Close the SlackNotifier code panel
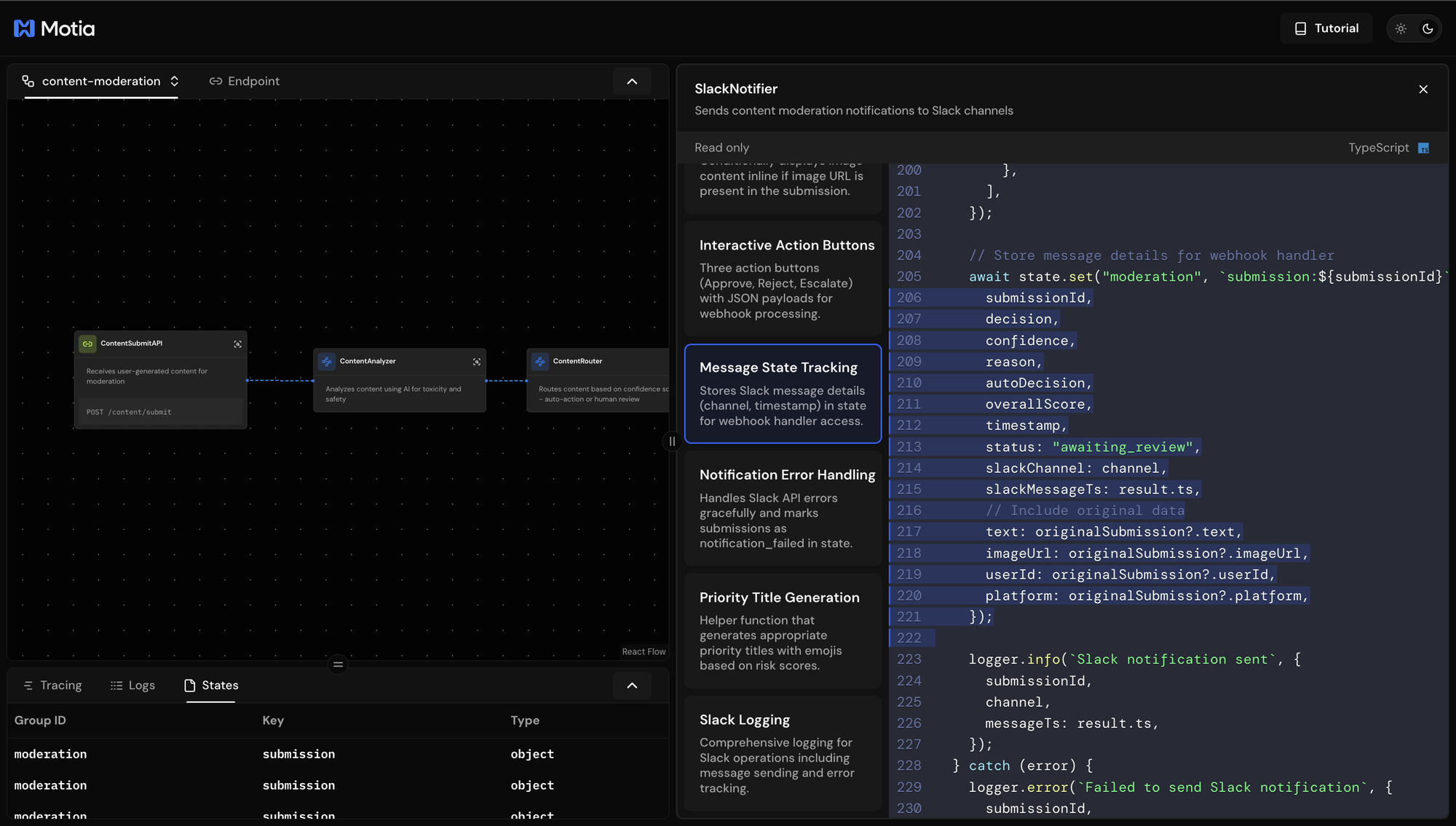The image size is (1456, 826). [1423, 90]
